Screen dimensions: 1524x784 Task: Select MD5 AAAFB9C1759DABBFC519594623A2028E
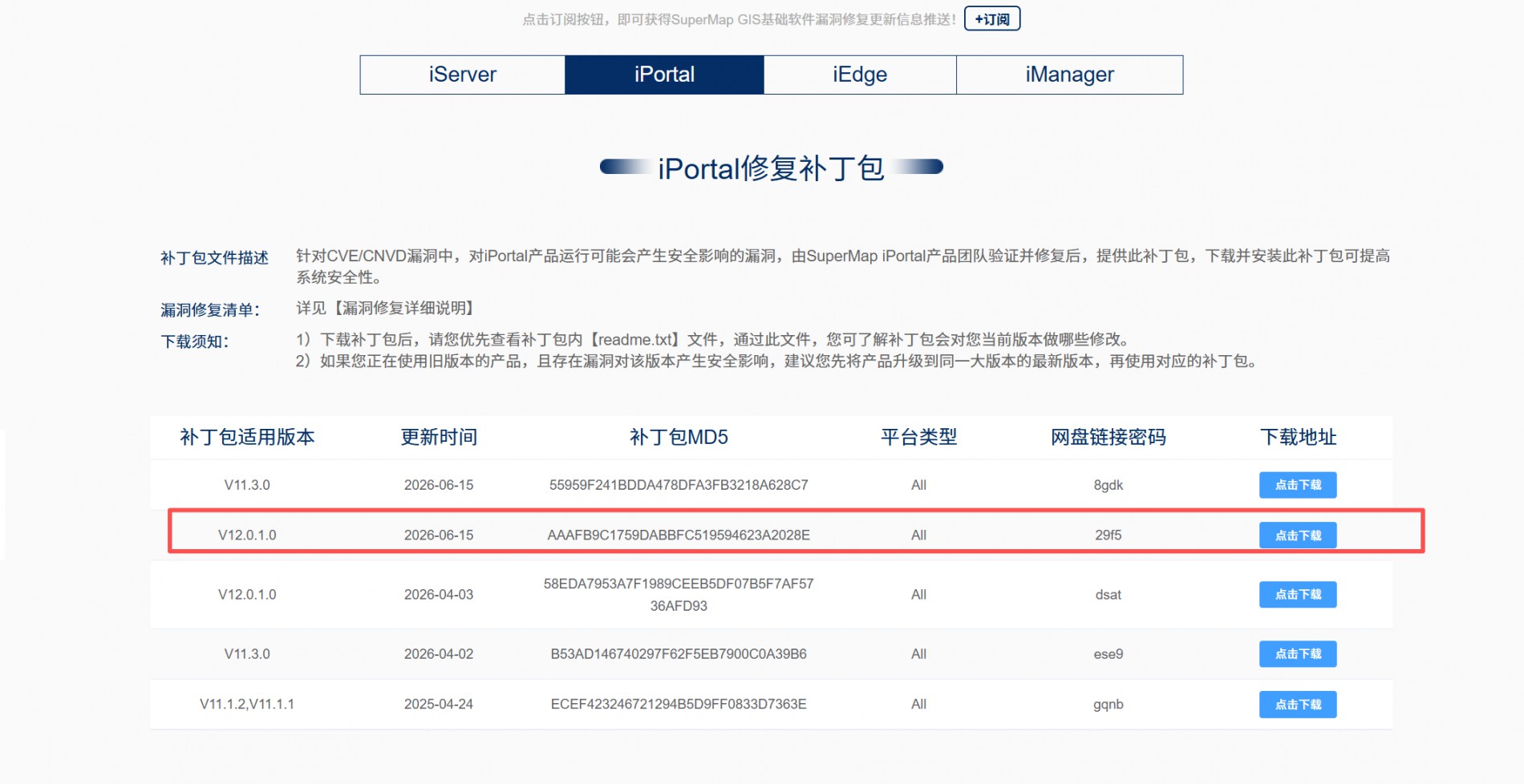coord(679,535)
